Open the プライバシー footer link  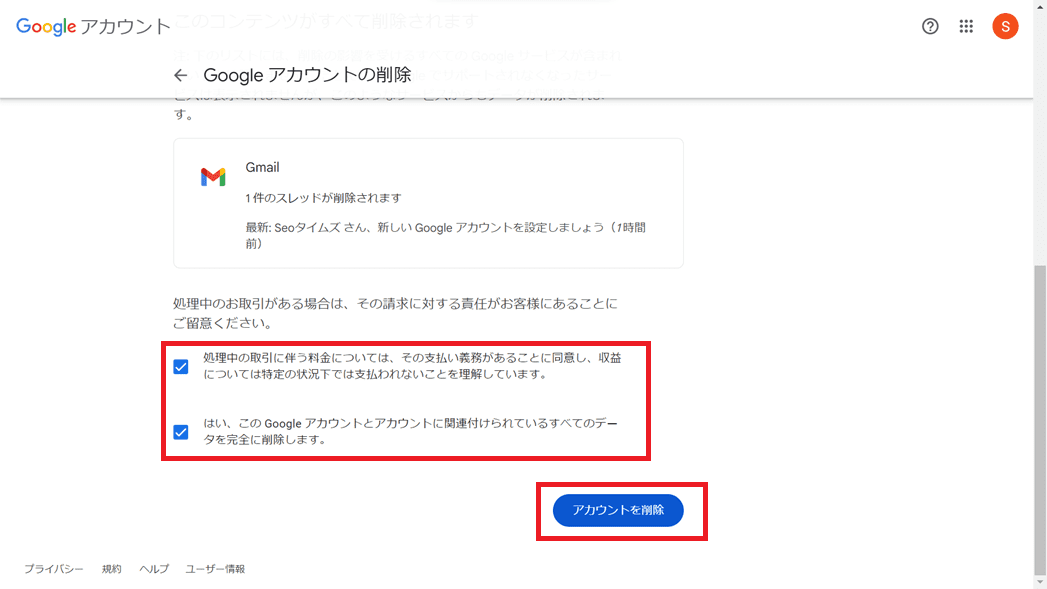[x=53, y=569]
